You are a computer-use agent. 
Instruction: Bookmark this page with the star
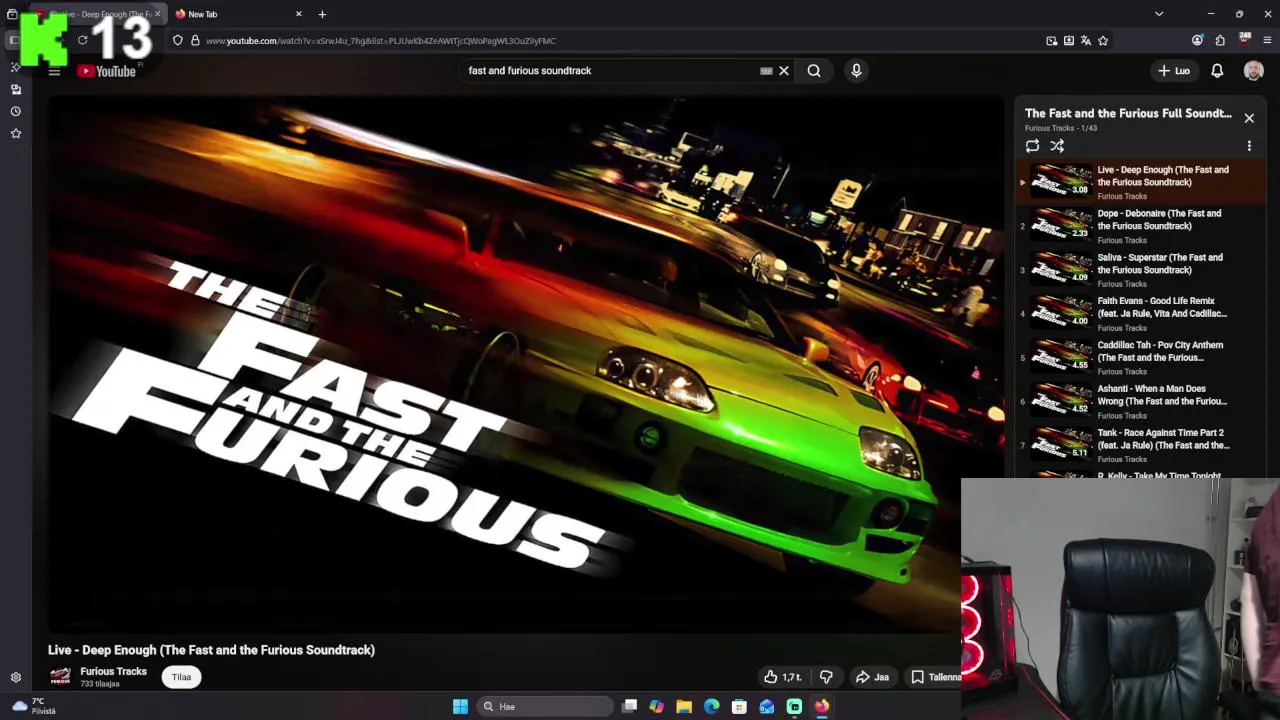[x=1103, y=41]
